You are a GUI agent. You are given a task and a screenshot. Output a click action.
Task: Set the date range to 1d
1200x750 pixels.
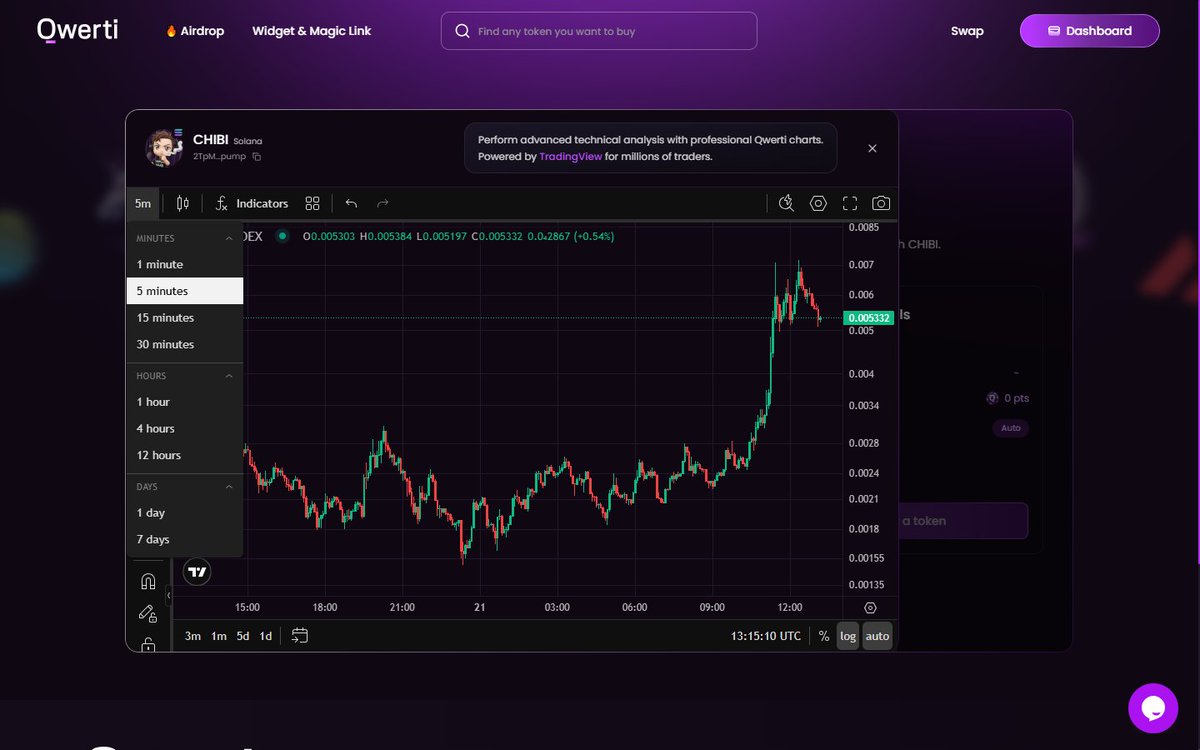266,636
